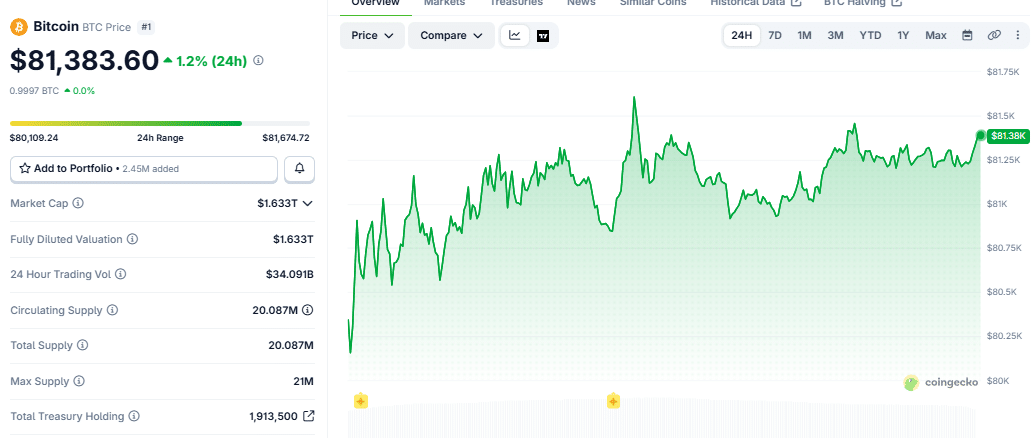Click the 21M max supply value

click(303, 381)
